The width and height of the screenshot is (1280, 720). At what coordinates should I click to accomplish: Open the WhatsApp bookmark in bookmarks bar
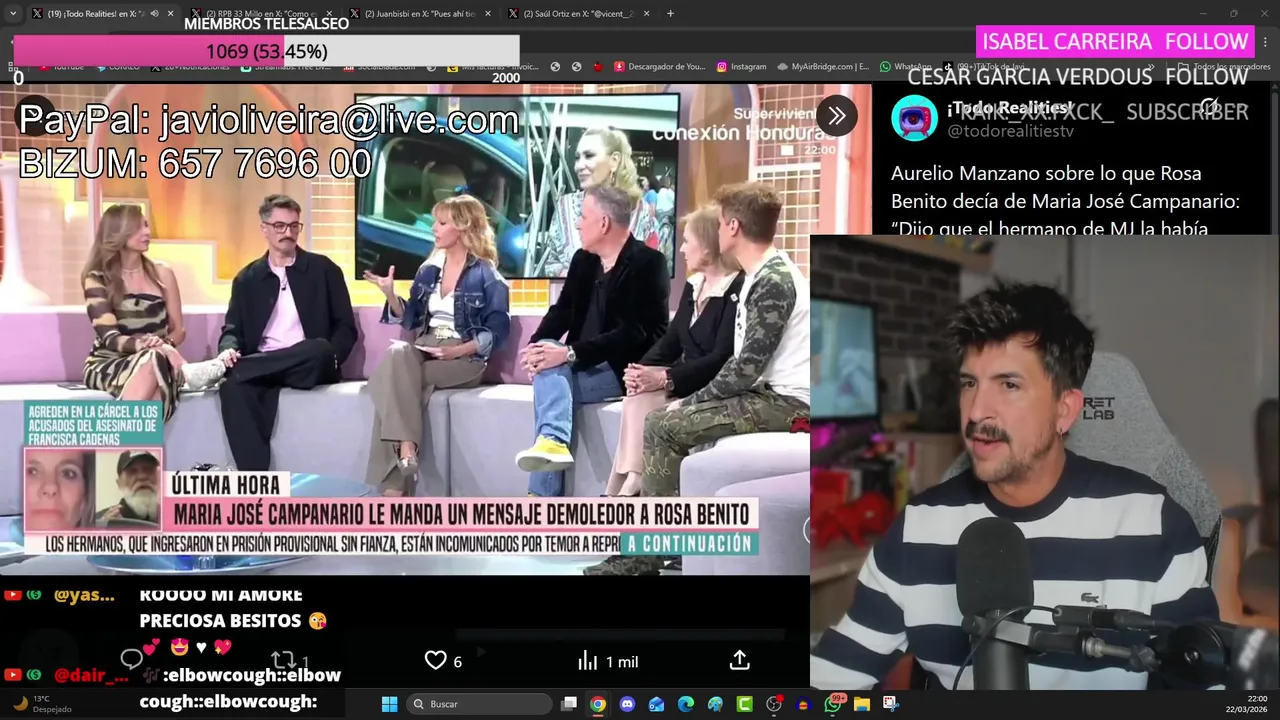click(905, 67)
